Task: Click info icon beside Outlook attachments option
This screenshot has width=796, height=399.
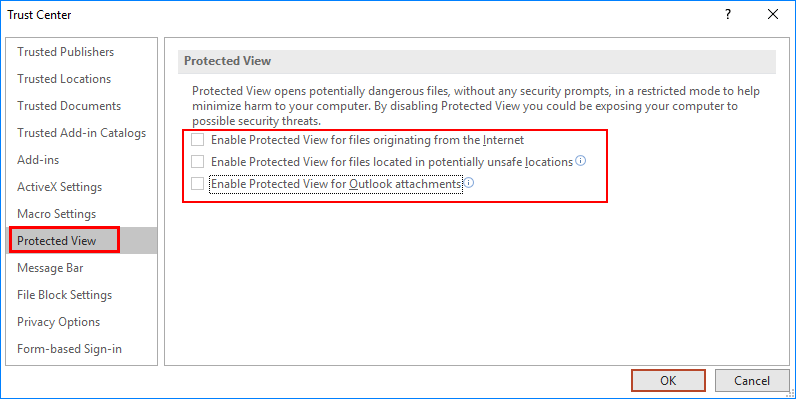Action: [469, 183]
